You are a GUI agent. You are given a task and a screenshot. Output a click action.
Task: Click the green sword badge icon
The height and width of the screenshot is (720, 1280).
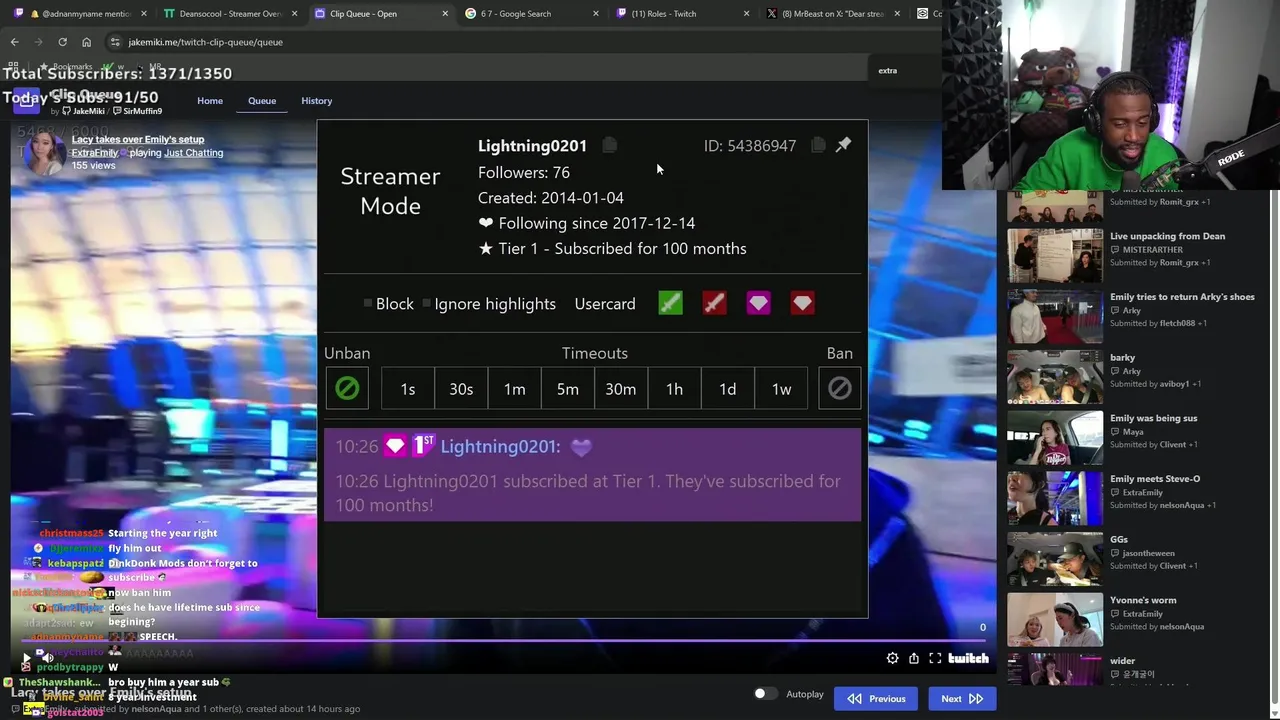(670, 303)
